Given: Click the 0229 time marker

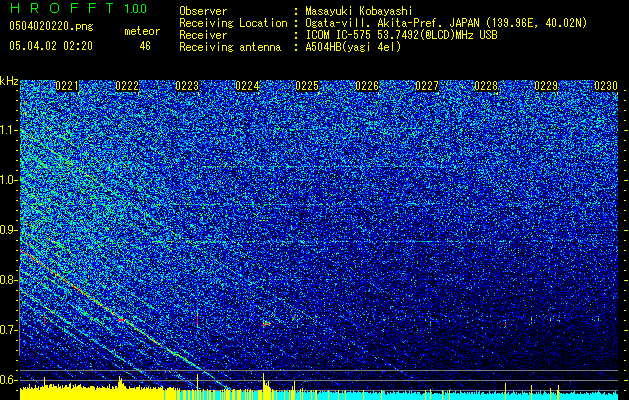Looking at the screenshot, I should point(546,86).
